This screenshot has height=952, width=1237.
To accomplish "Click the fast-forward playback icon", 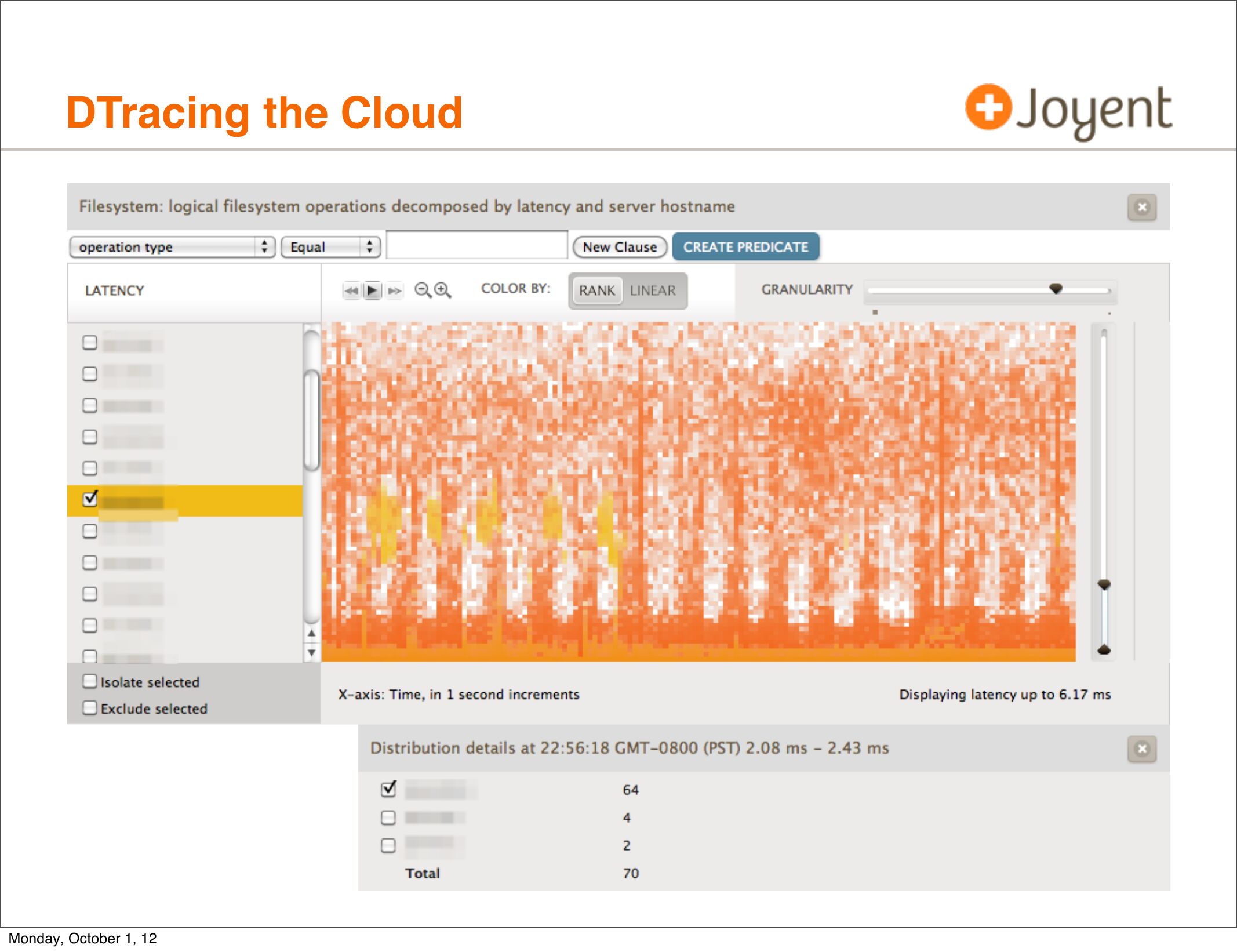I will tap(394, 290).
